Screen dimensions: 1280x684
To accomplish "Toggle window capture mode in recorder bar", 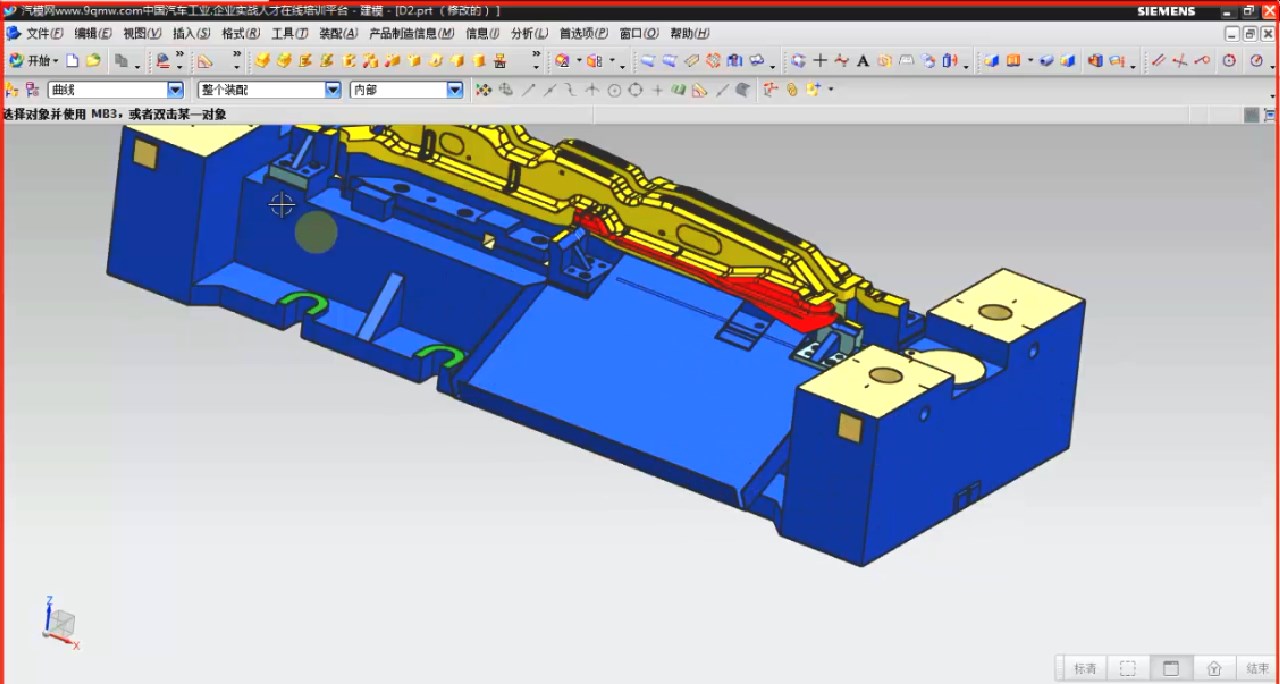I will pos(1170,668).
